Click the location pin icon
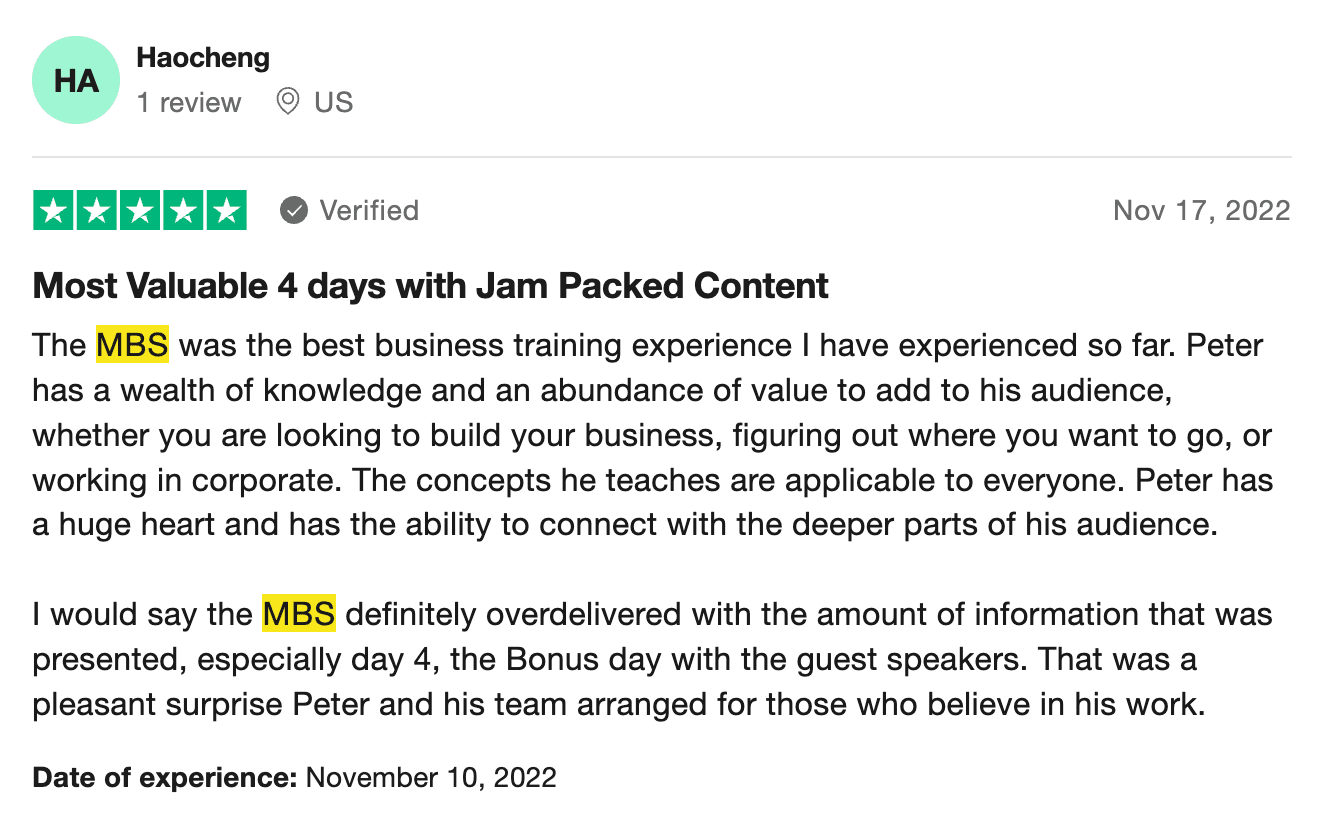 [287, 102]
